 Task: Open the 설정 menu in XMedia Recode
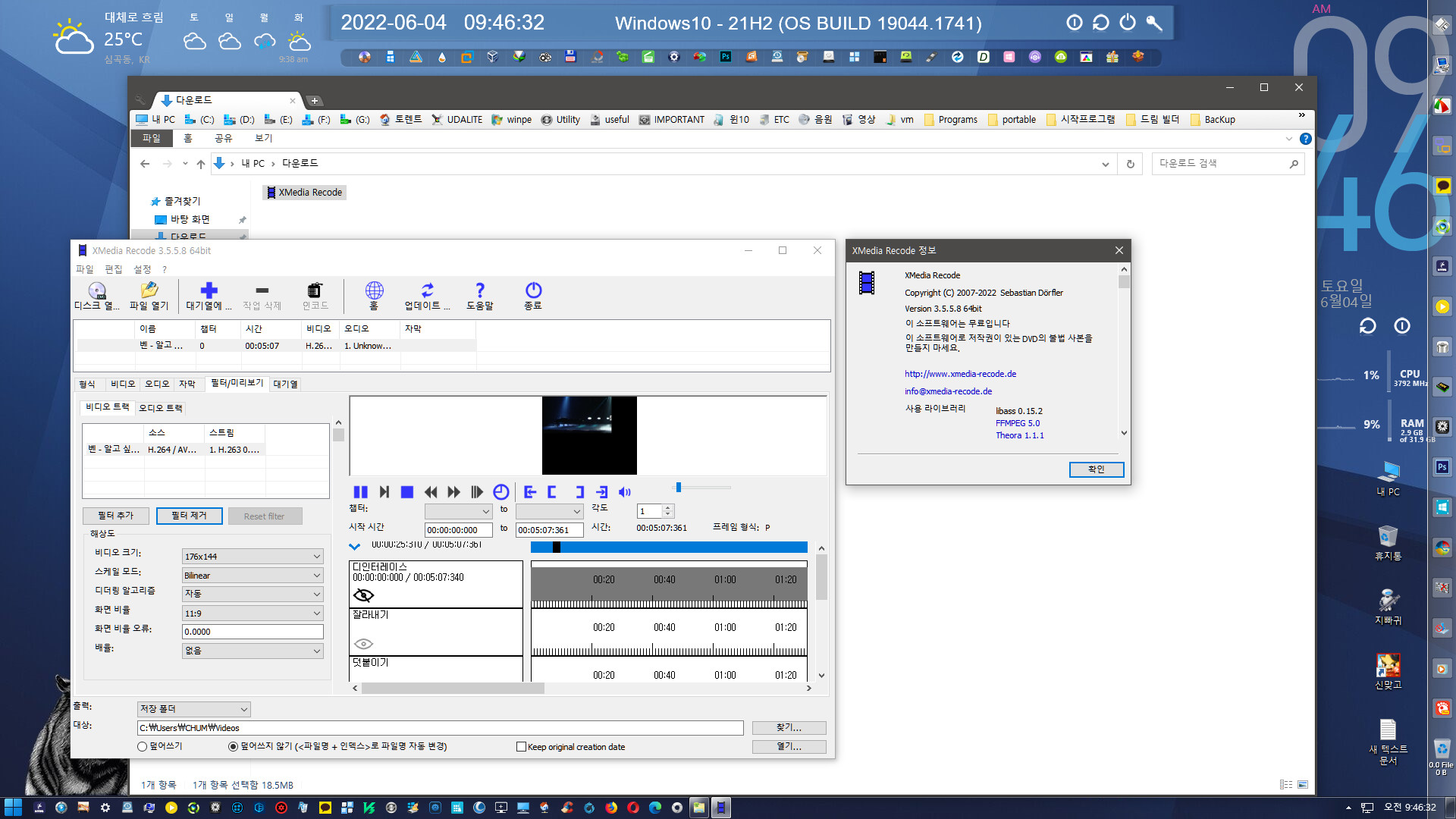(x=143, y=269)
